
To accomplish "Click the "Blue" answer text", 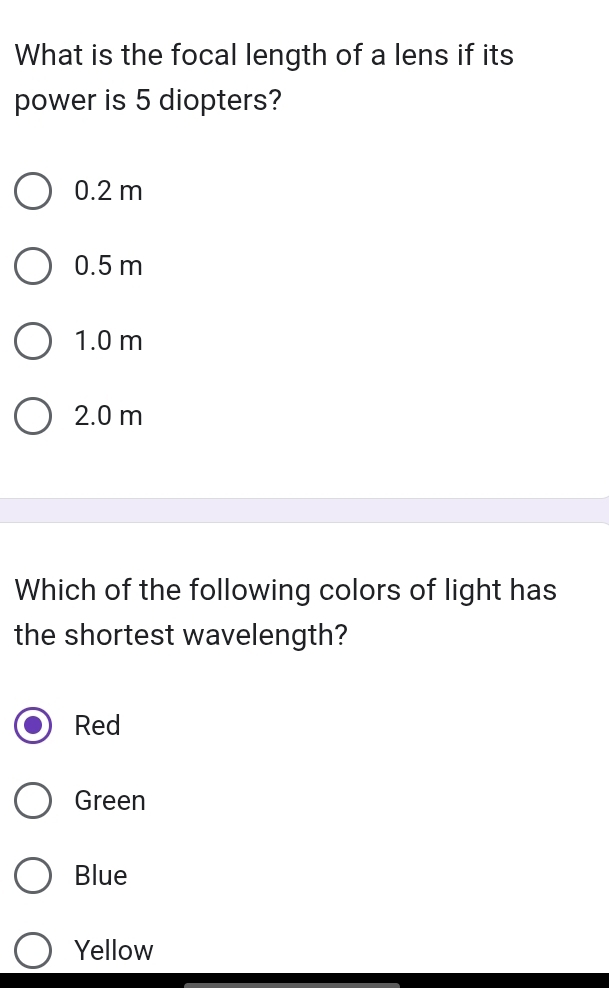I will tap(101, 875).
